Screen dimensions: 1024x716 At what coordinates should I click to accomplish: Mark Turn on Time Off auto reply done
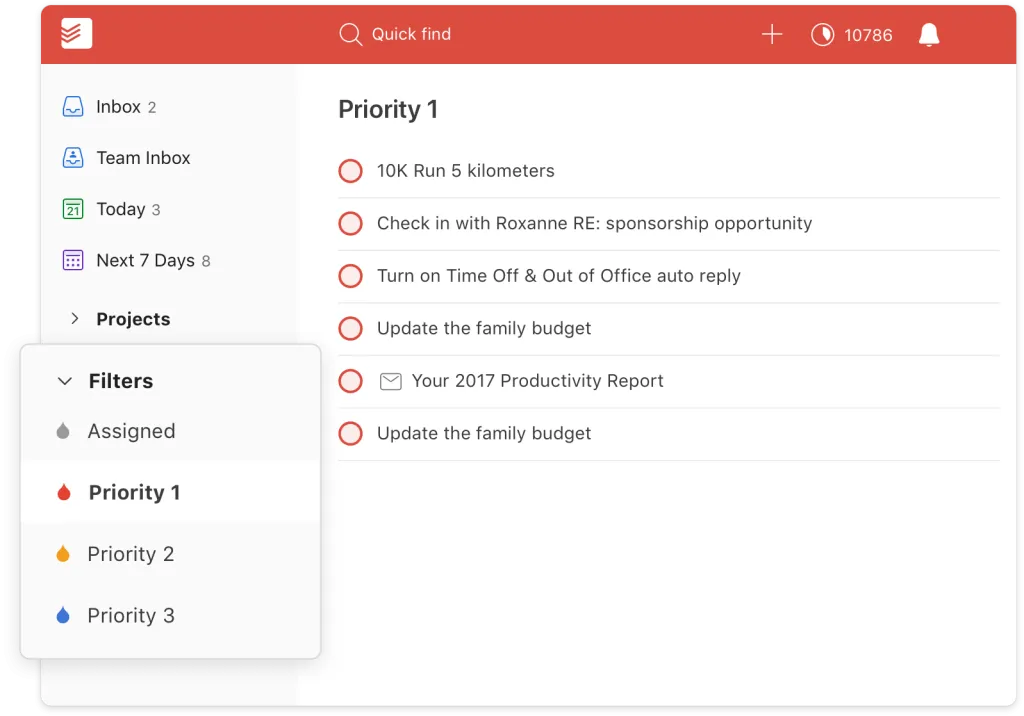tap(350, 276)
